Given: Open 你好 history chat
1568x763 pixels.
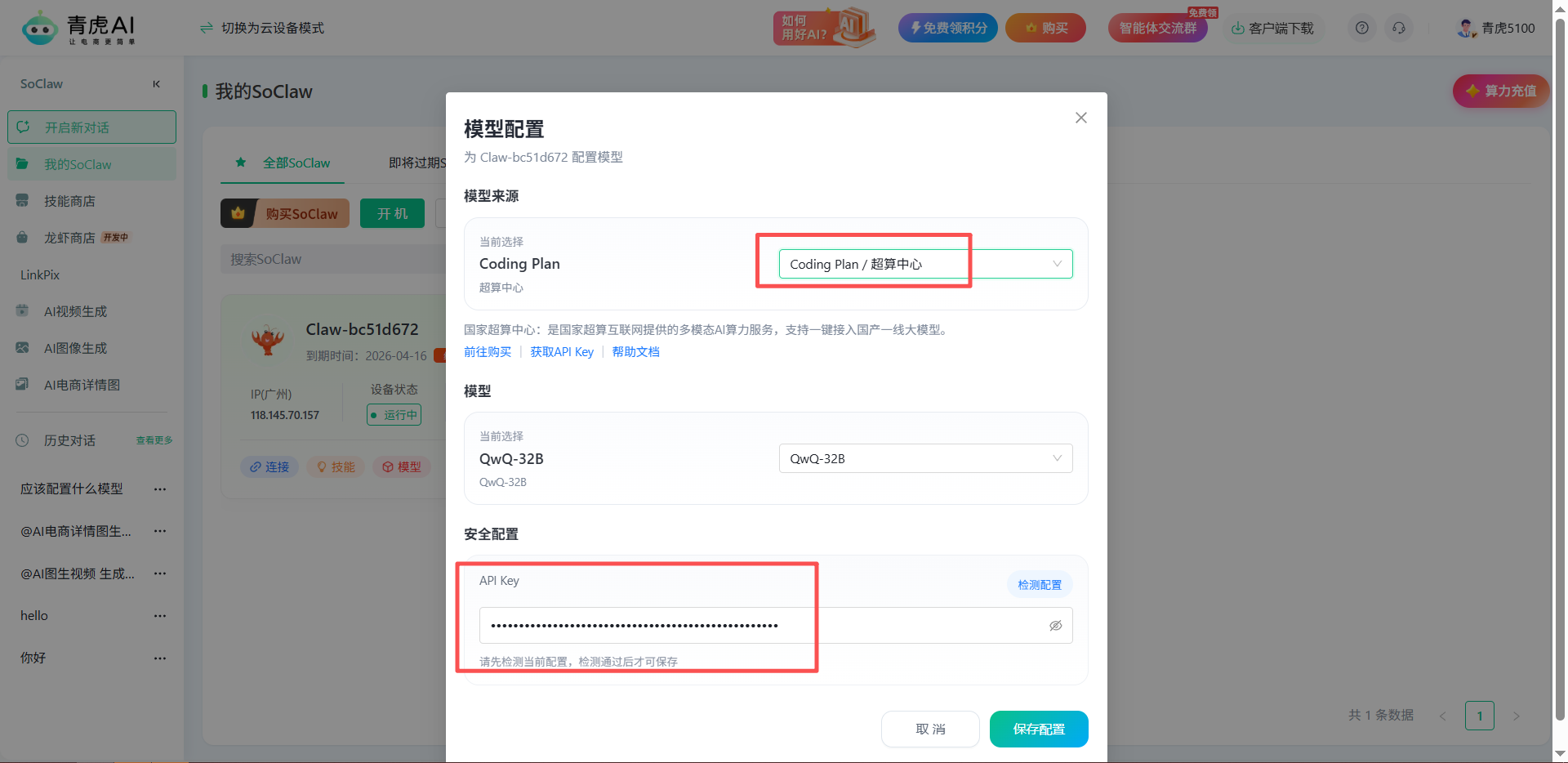Looking at the screenshot, I should (33, 658).
